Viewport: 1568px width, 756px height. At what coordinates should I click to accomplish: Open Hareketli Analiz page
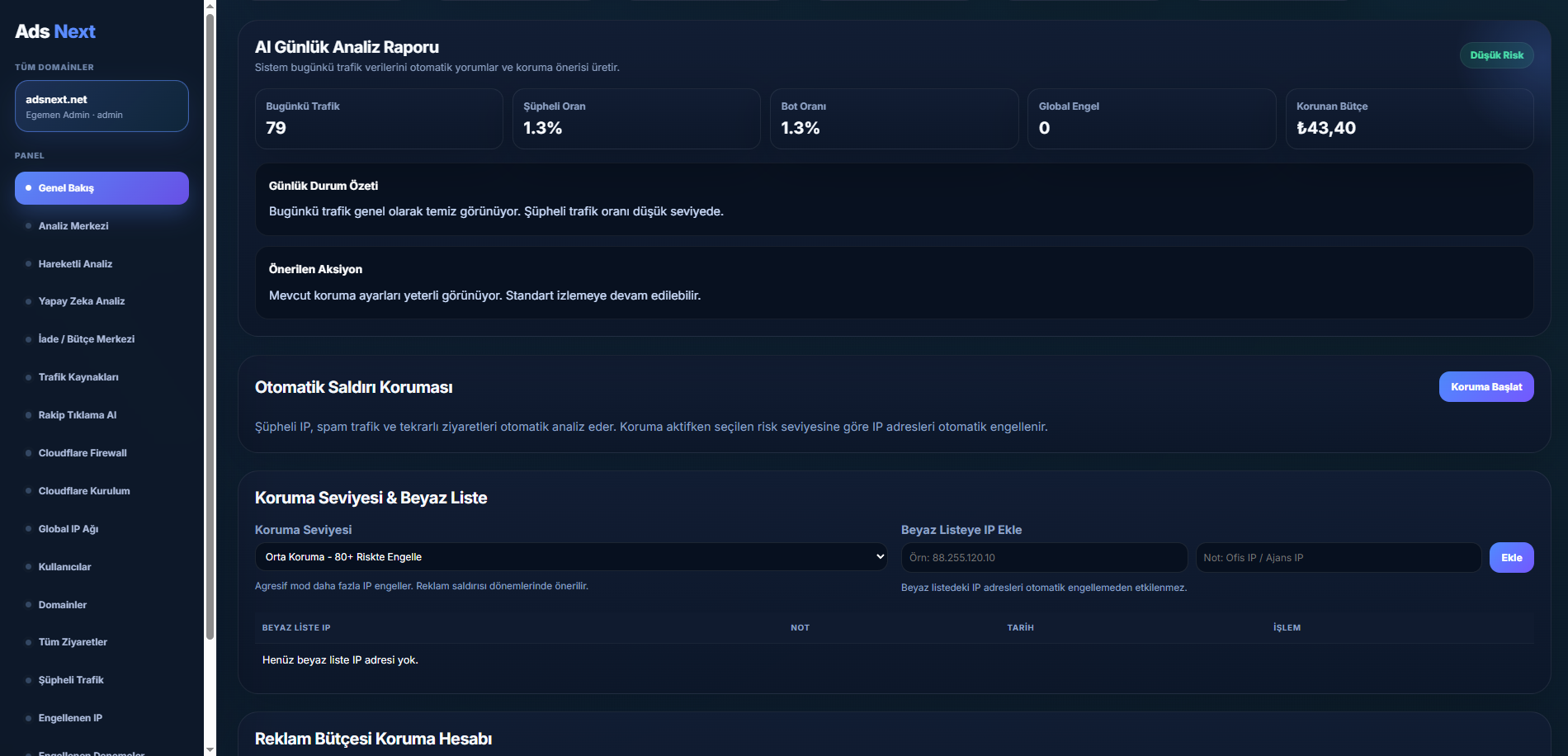pos(102,264)
